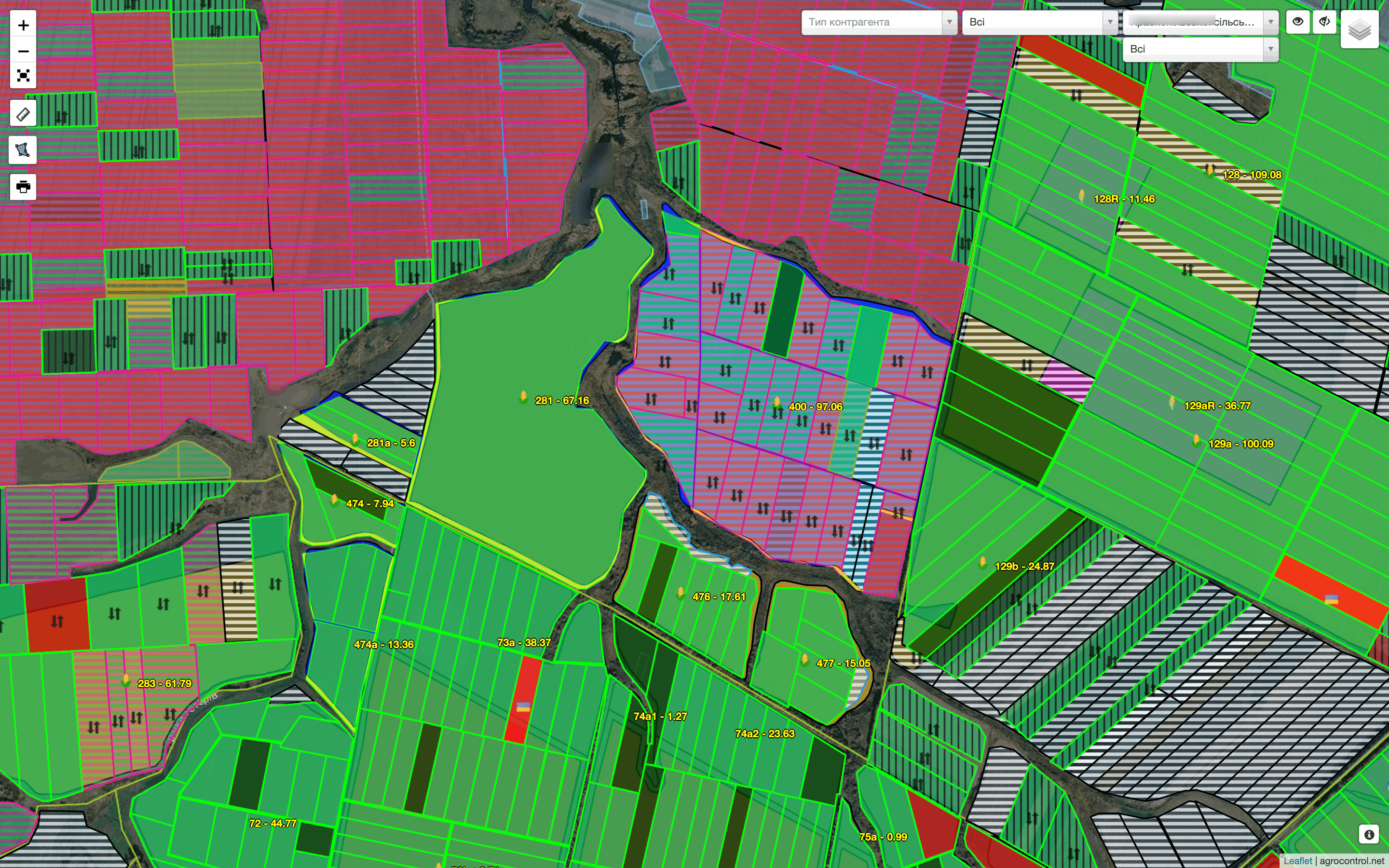Screen dimensions: 1389x868
Task: Open the first Всі dropdown
Action: (x=1040, y=22)
